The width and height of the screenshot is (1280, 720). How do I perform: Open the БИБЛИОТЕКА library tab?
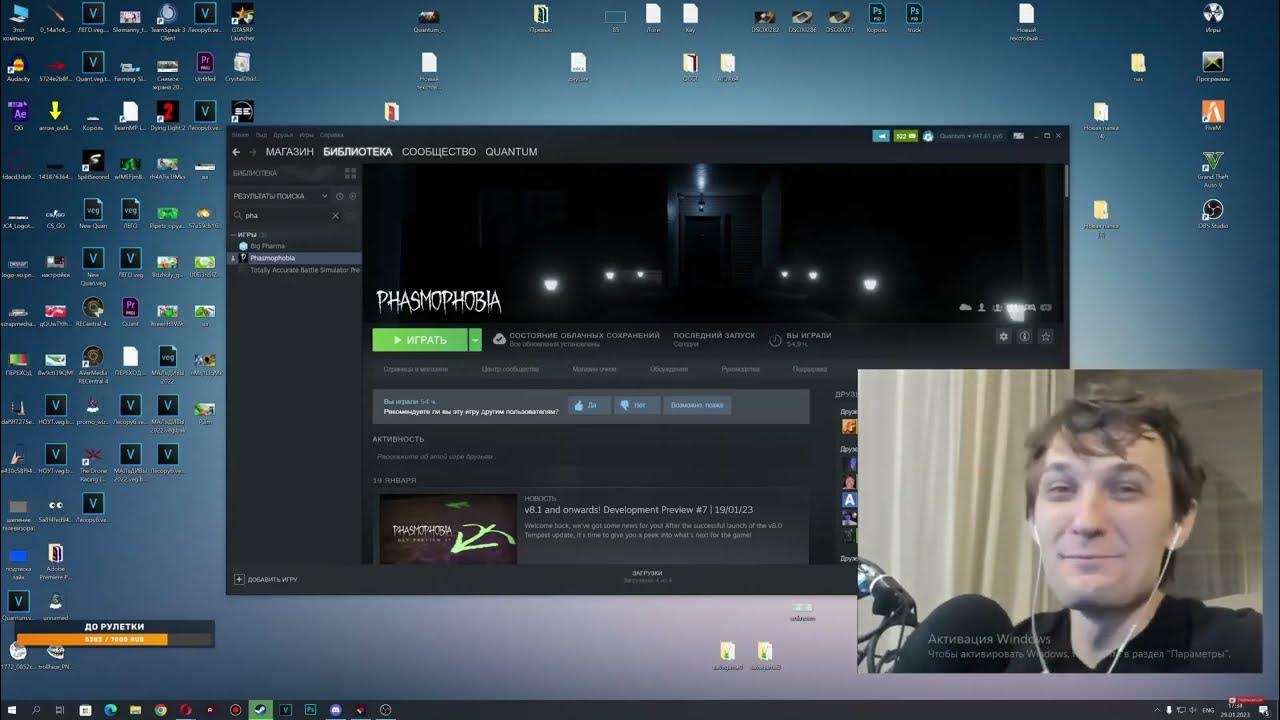click(x=358, y=152)
